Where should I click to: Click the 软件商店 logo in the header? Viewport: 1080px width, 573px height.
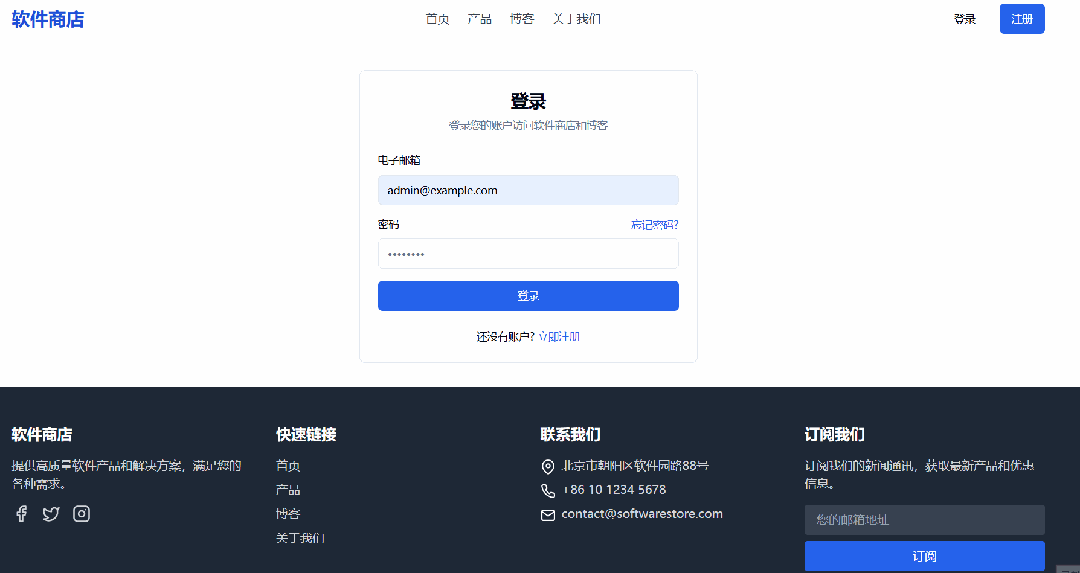pyautogui.click(x=48, y=19)
